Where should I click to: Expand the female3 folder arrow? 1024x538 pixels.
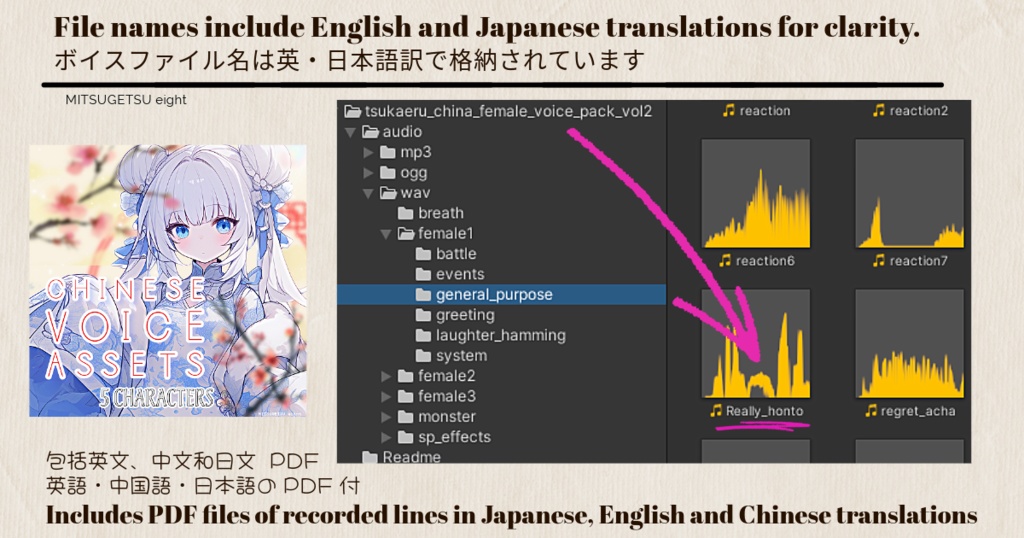point(386,396)
